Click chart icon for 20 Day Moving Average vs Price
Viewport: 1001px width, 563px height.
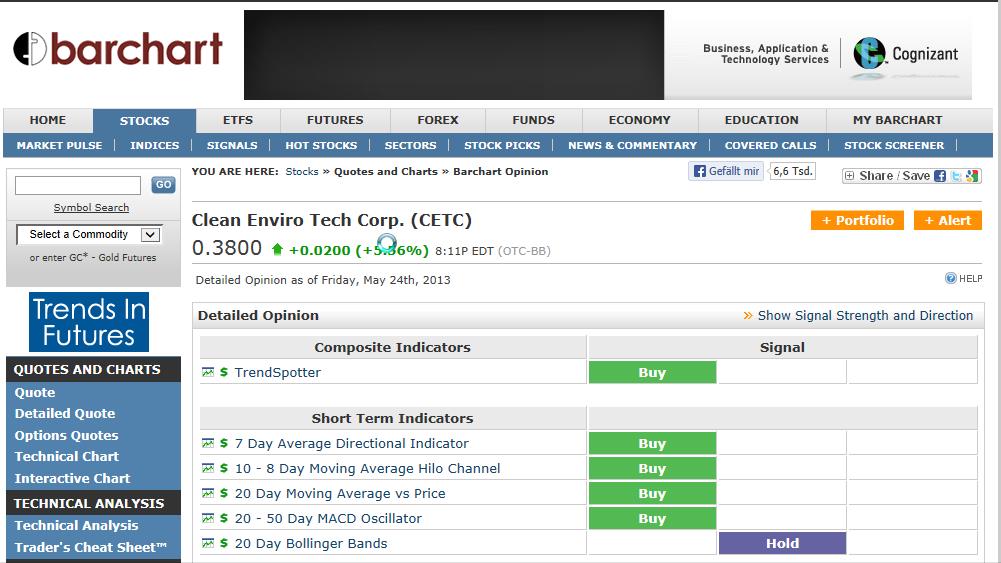coord(207,493)
